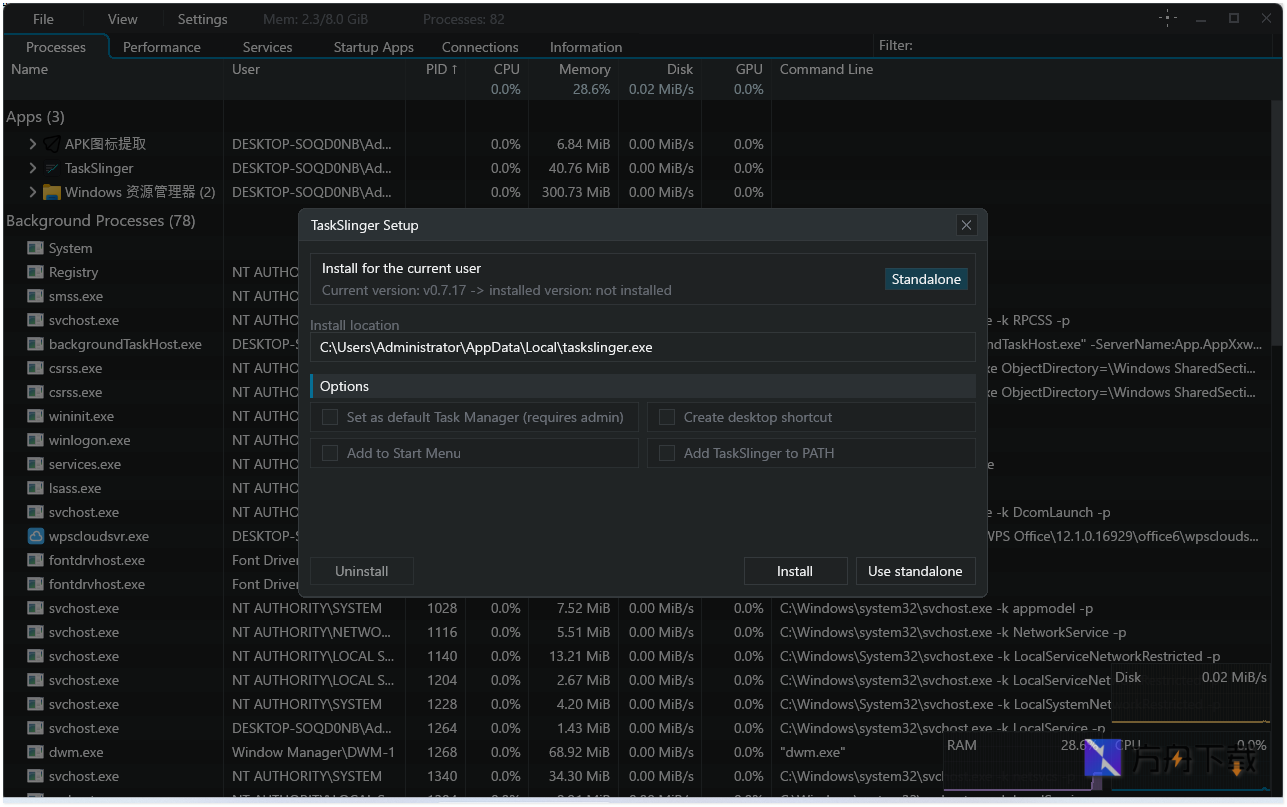This screenshot has width=1287, height=807.
Task: Expand the APK图标提取 app row
Action: click(x=33, y=144)
